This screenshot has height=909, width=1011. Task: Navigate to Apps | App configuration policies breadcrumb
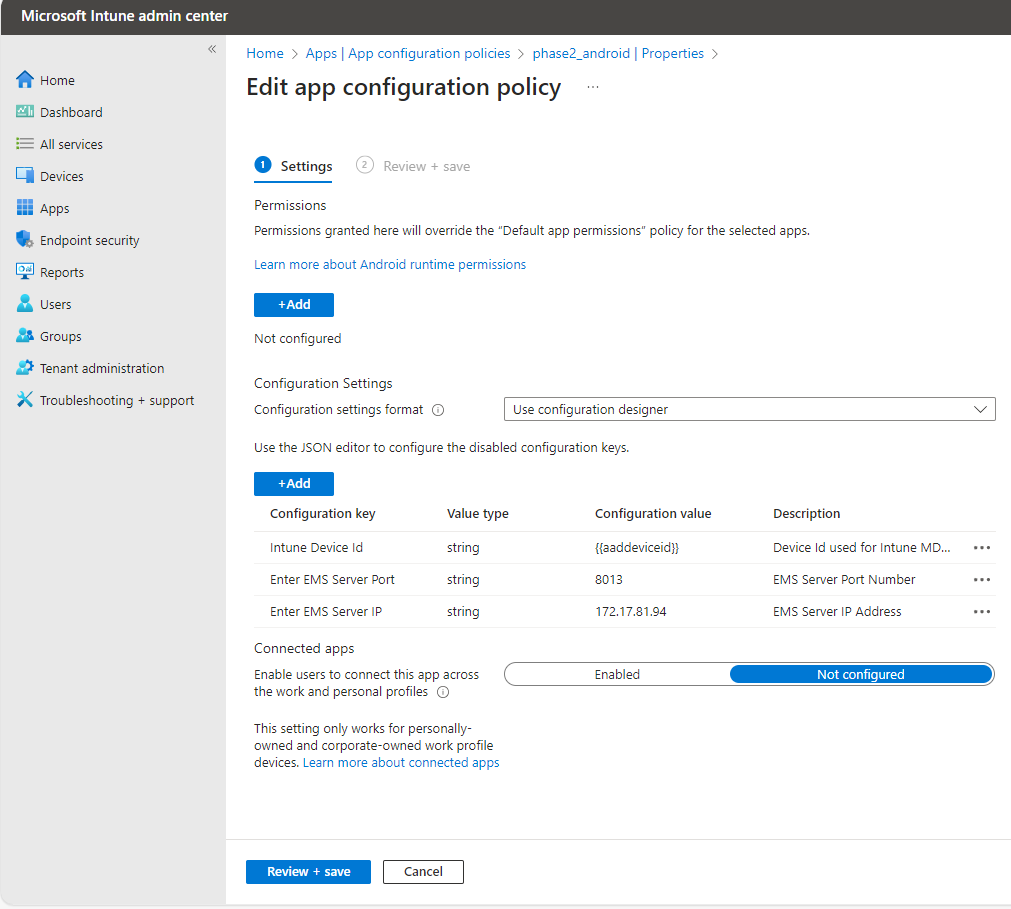(408, 53)
